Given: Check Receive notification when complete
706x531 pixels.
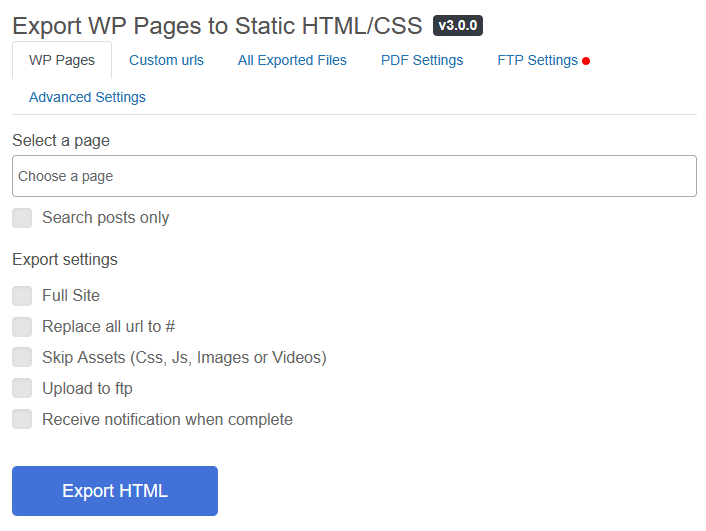Looking at the screenshot, I should click(22, 419).
